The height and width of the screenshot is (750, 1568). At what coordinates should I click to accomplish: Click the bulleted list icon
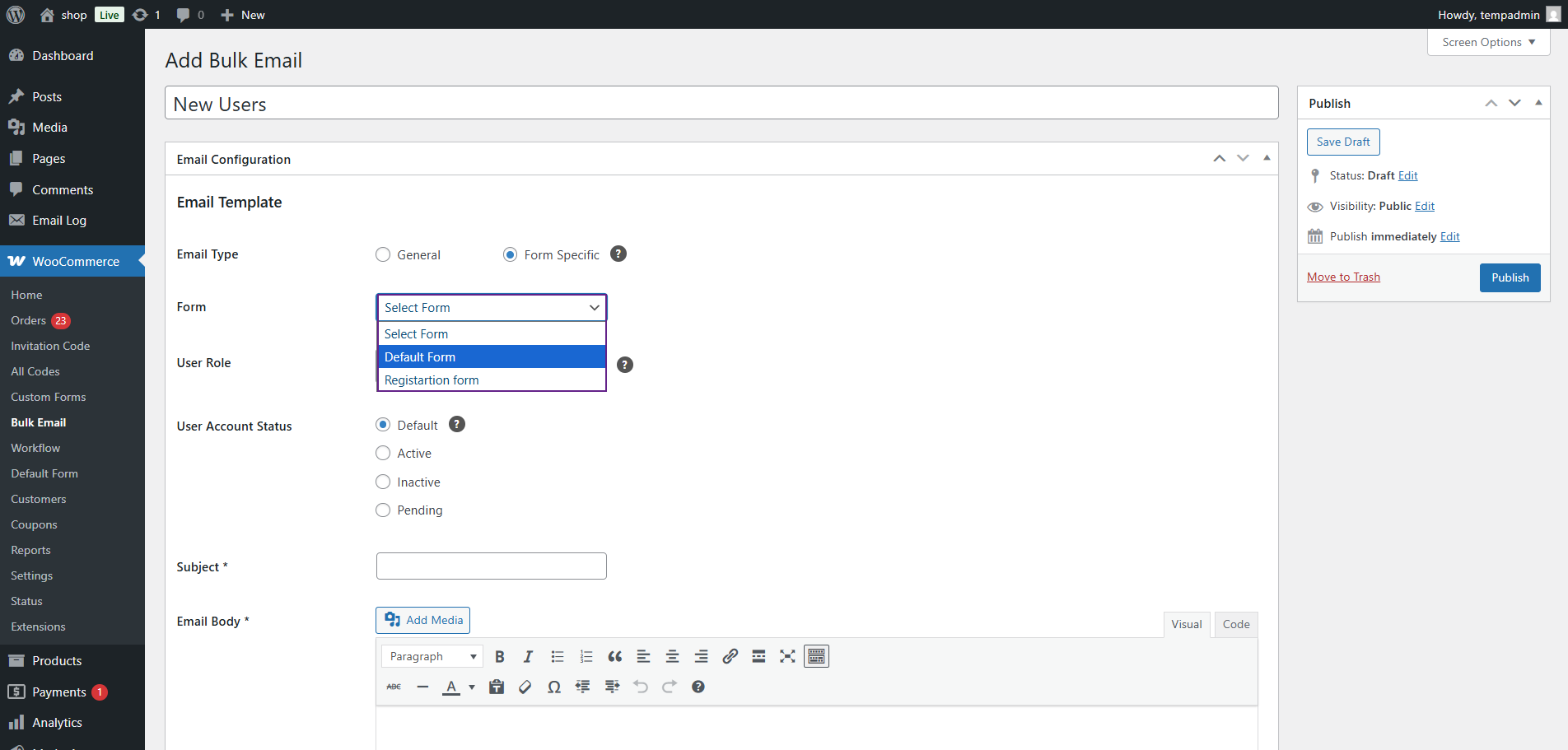tap(558, 656)
